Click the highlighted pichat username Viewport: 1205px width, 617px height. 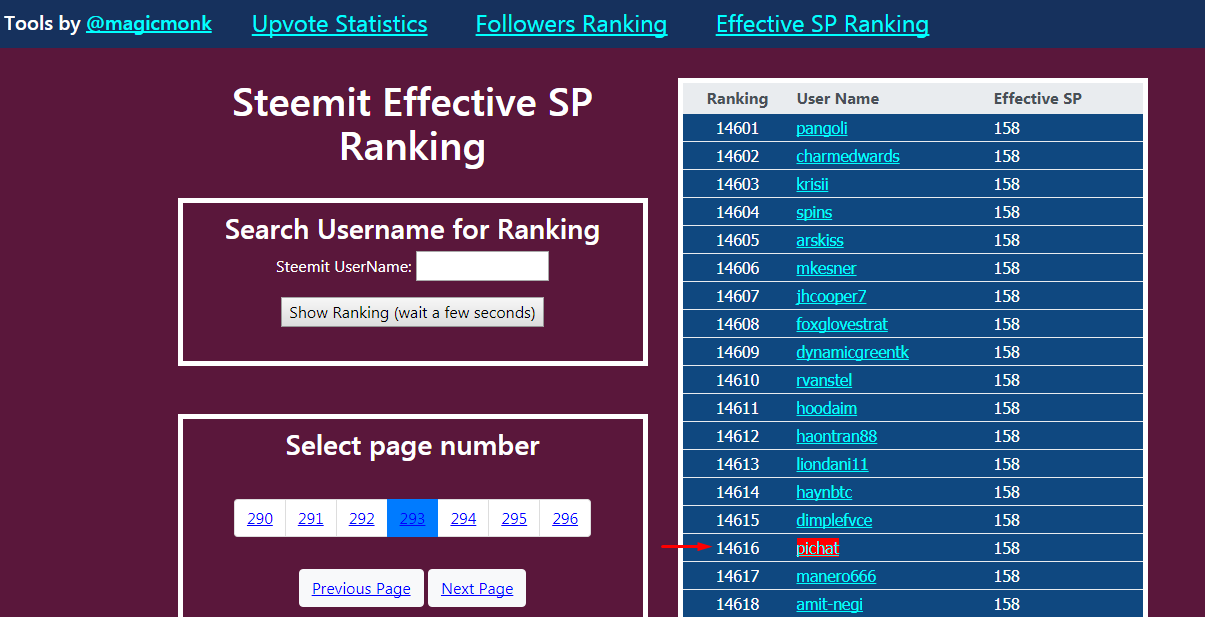click(818, 548)
